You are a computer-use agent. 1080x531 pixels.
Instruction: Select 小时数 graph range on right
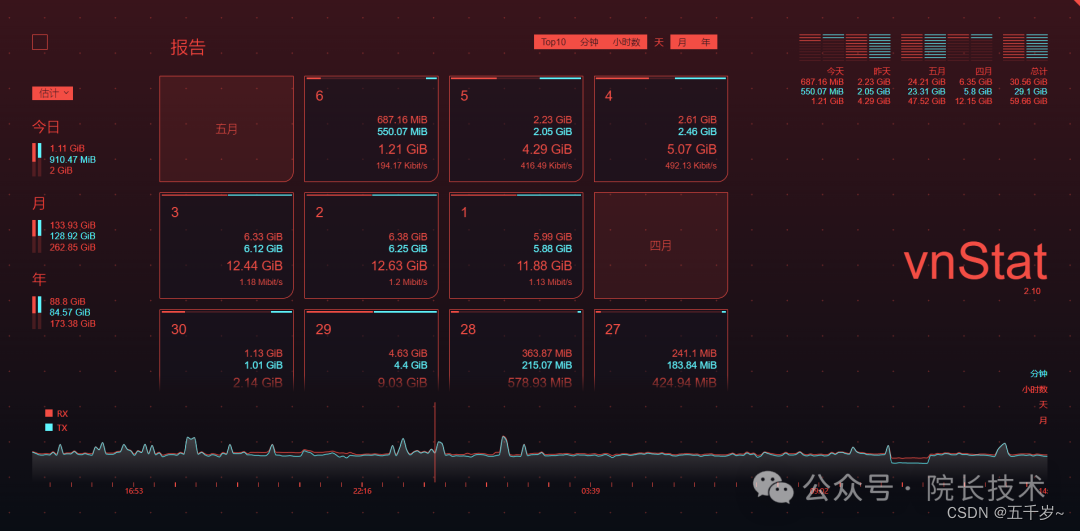pyautogui.click(x=1035, y=389)
